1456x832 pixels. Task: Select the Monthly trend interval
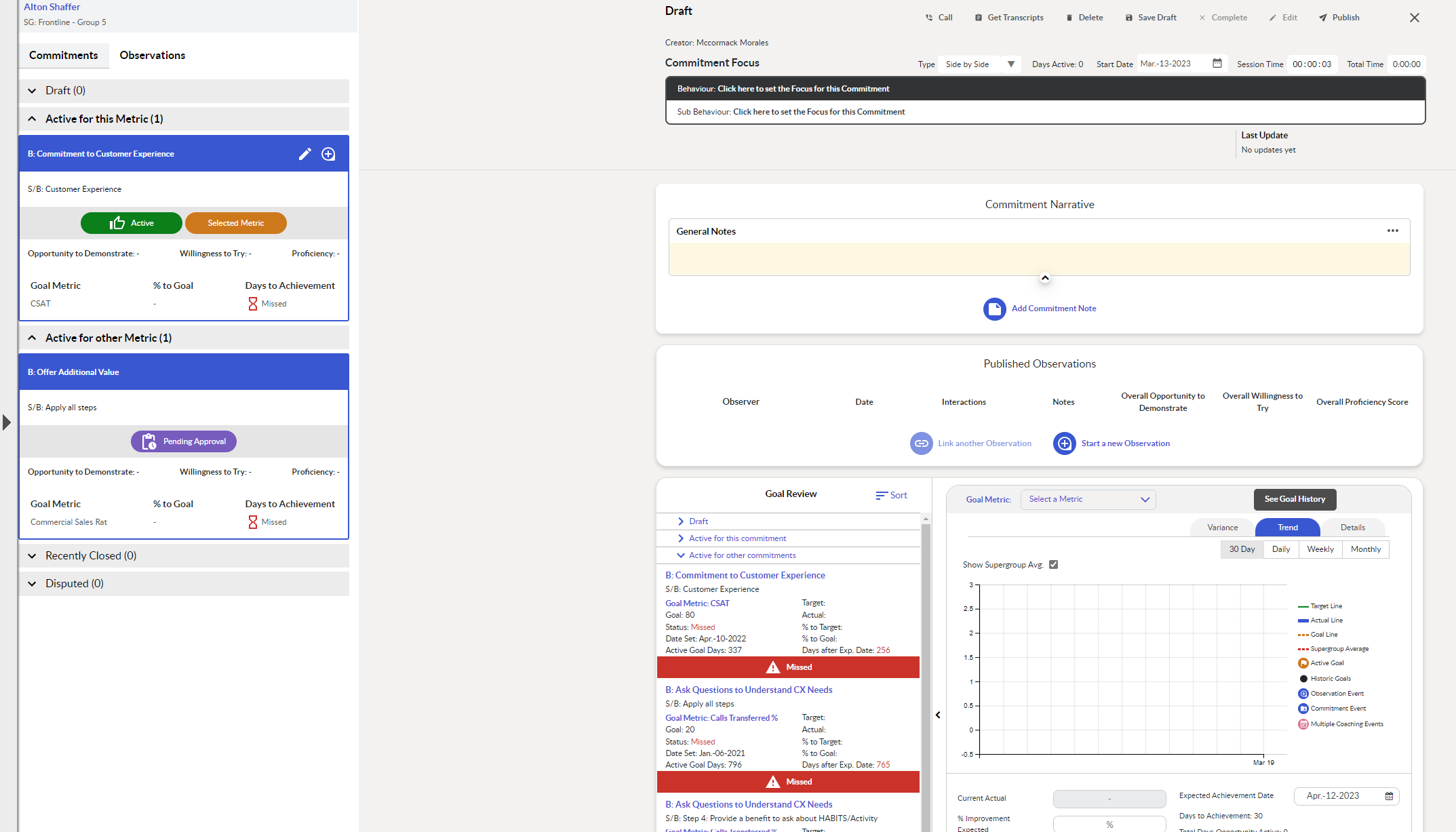point(1365,549)
